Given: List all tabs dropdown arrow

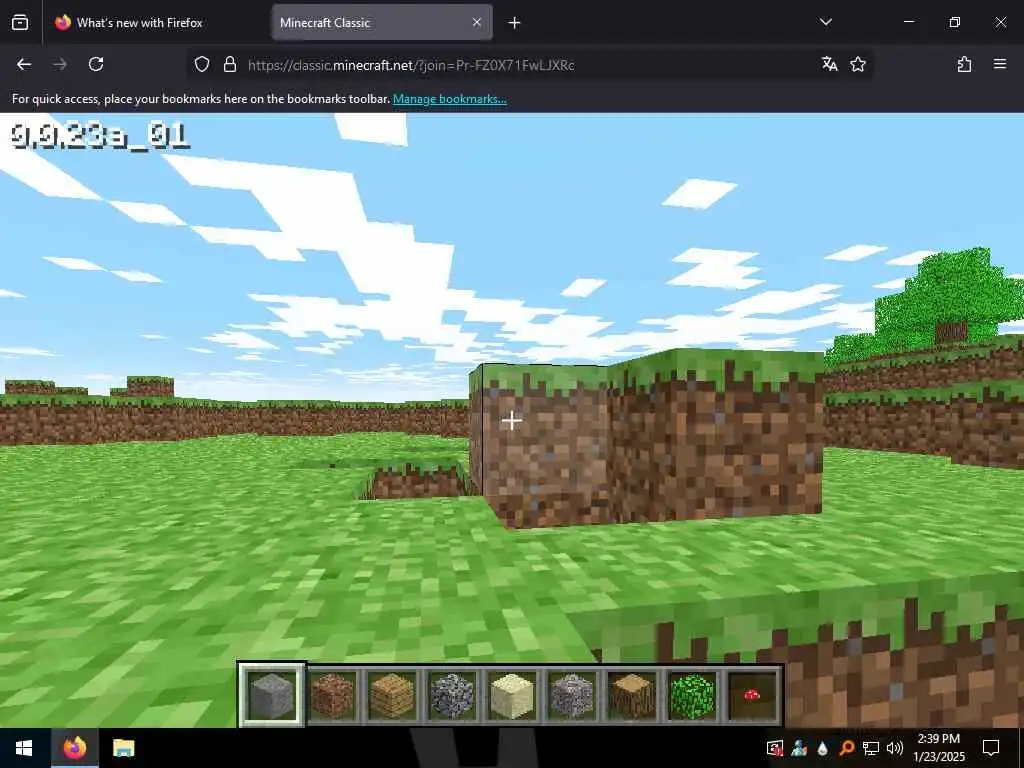Looking at the screenshot, I should [x=826, y=22].
